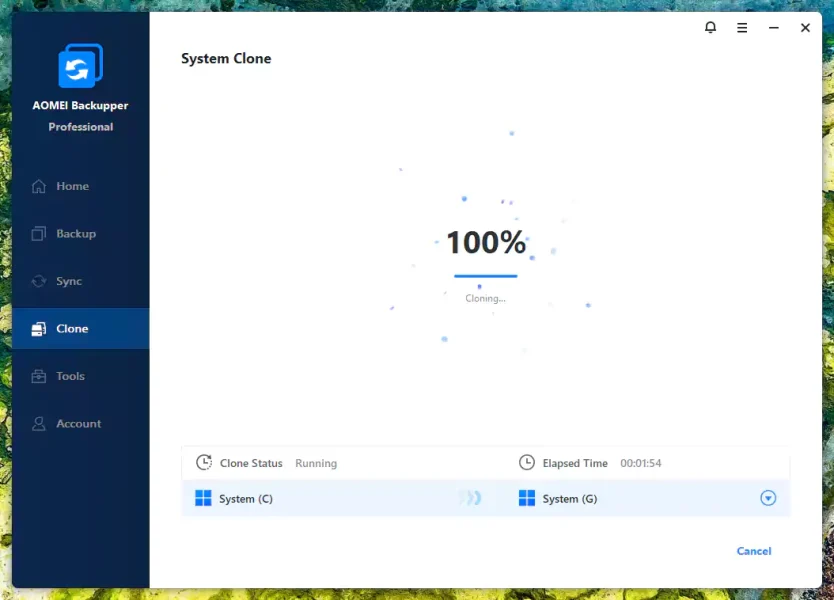Click the animated transfer arrows between the disks
Viewport: 834px width, 600px height.
coord(470,498)
